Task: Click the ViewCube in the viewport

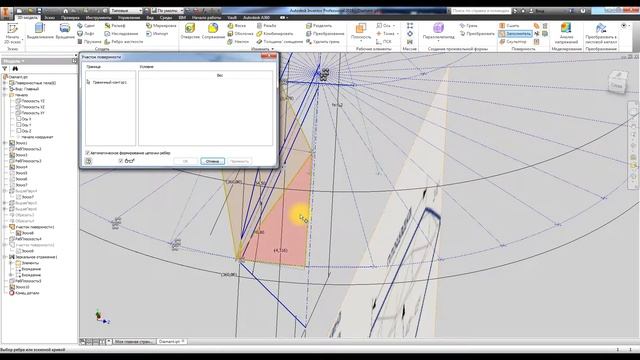Action: coord(617,82)
